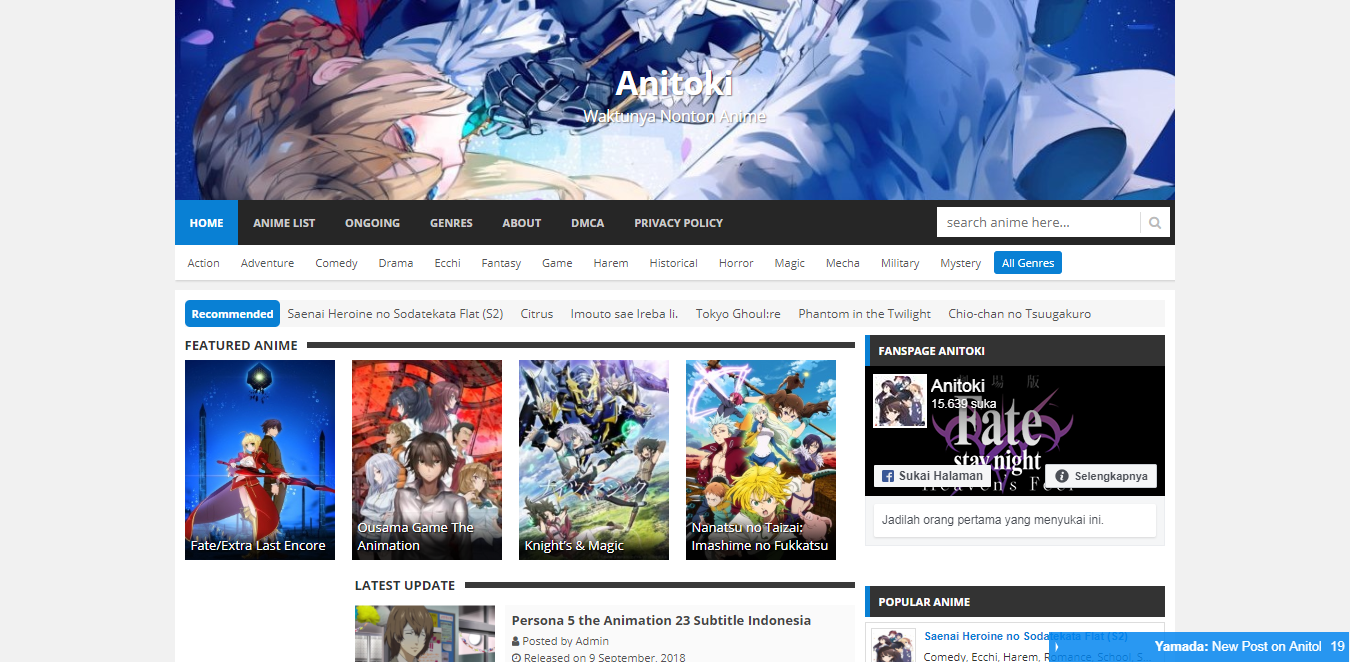Viewport: 1350px width, 662px height.
Task: Select the Horror genre
Action: pos(736,263)
